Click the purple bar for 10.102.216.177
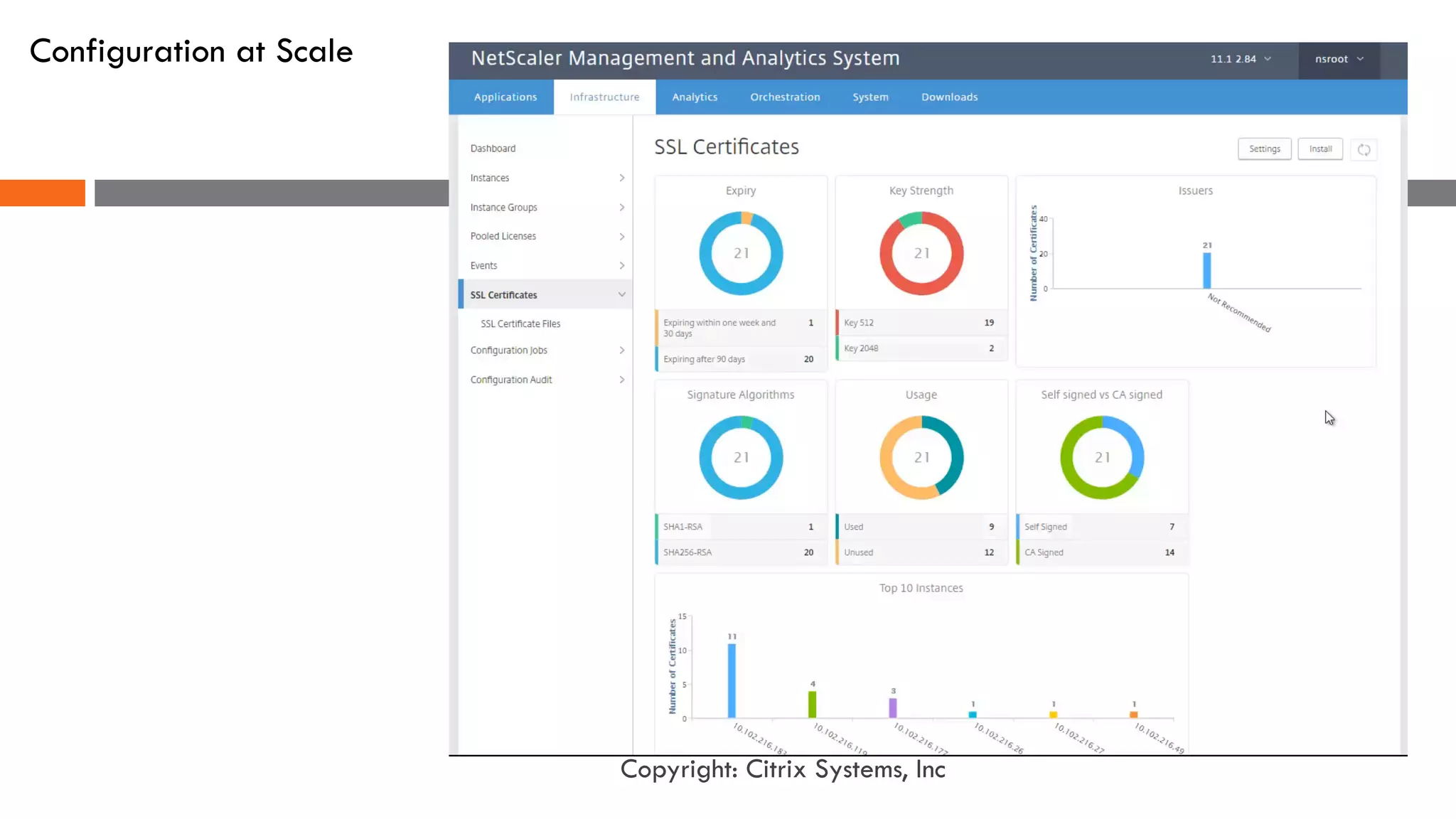 [x=893, y=707]
